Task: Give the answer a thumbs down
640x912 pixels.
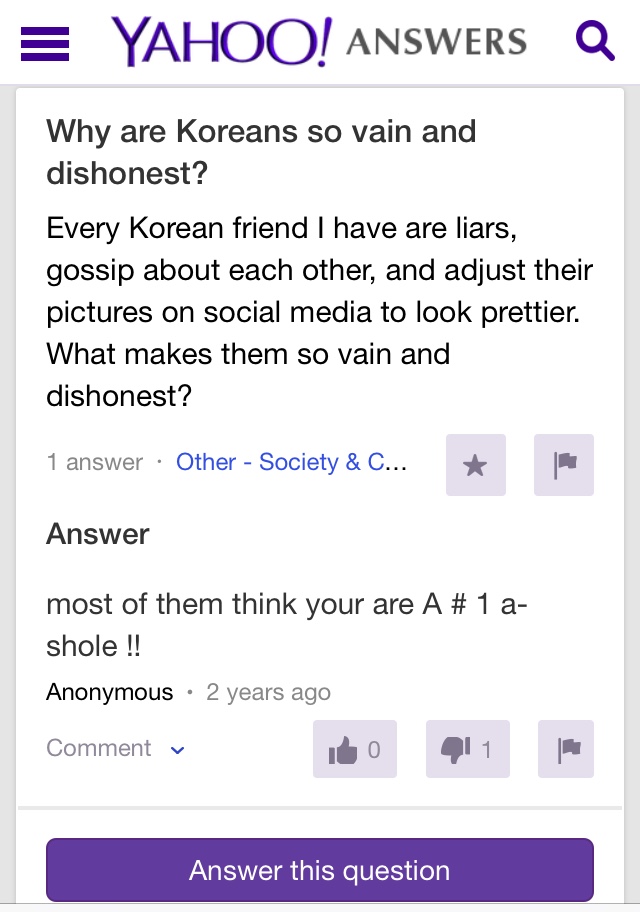Action: coord(467,749)
